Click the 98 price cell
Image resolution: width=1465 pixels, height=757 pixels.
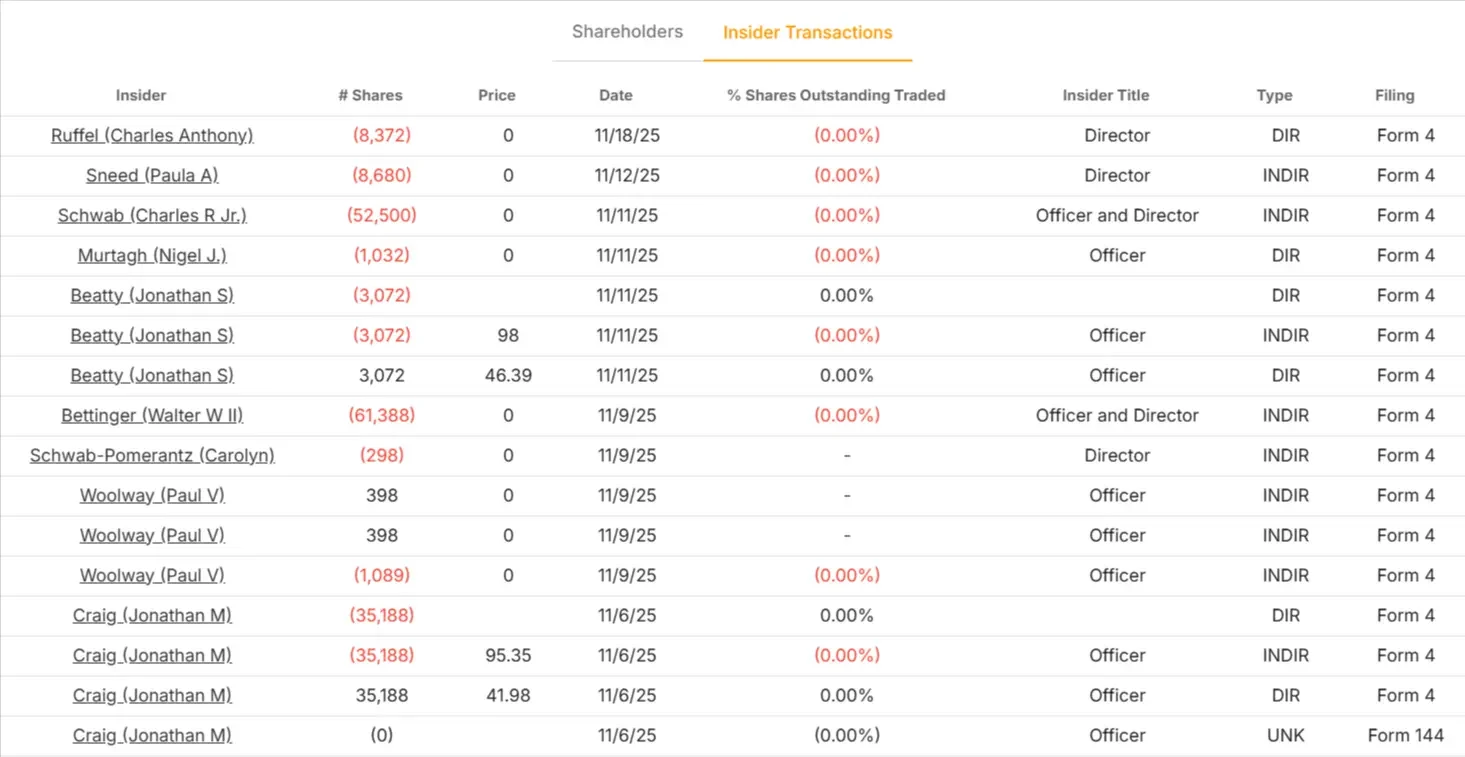(508, 335)
